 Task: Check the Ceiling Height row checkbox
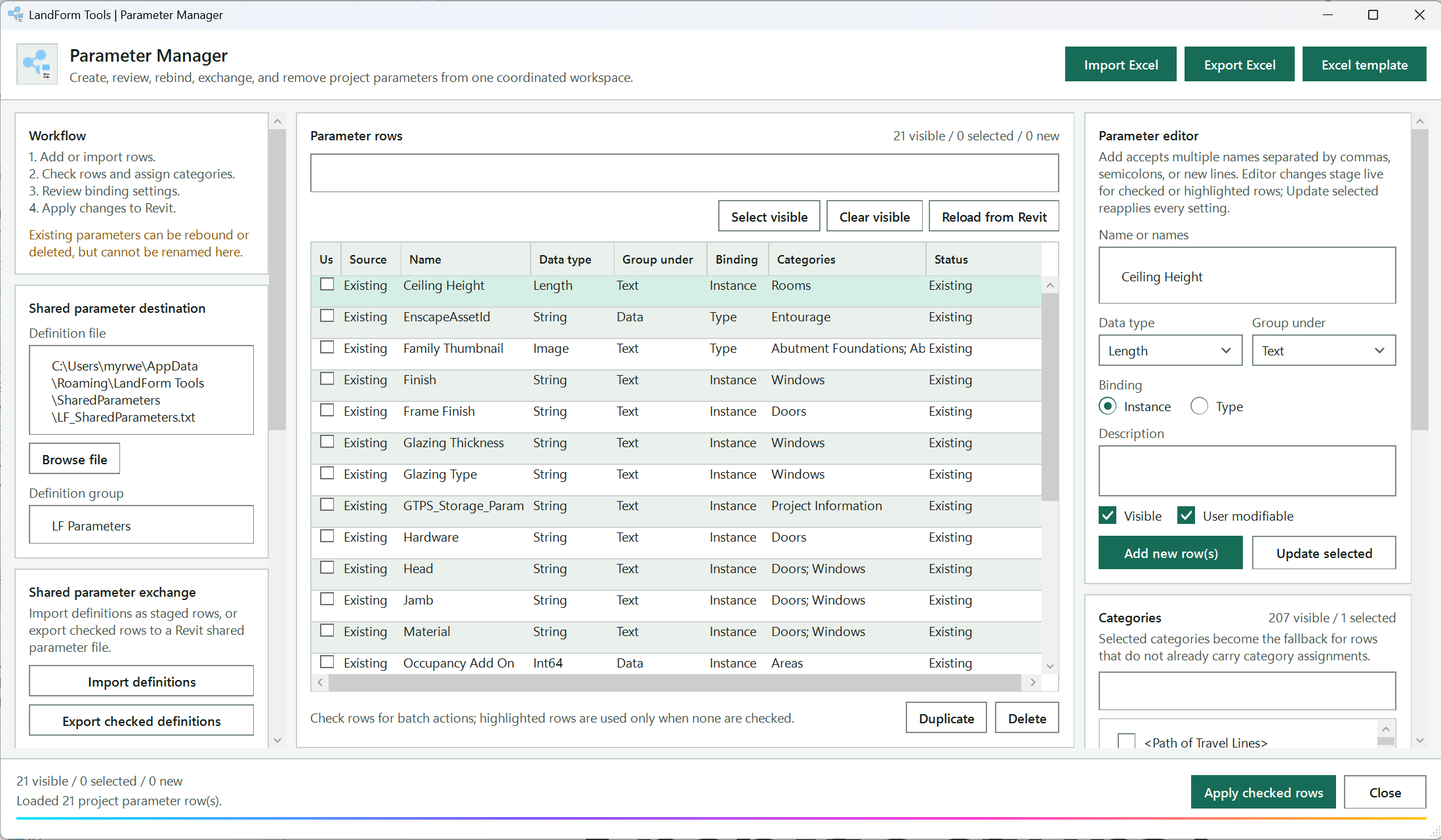click(x=327, y=285)
